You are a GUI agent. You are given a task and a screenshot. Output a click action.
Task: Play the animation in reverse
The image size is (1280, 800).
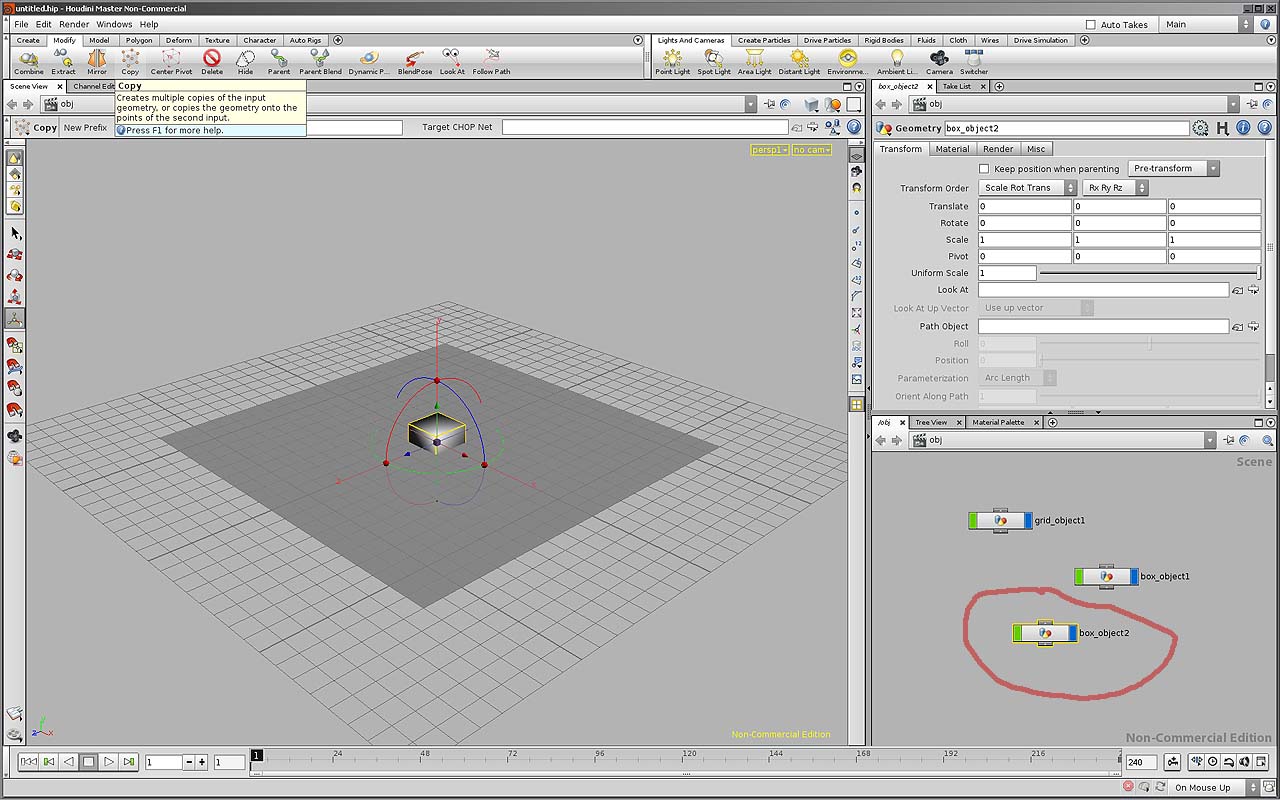tap(69, 762)
